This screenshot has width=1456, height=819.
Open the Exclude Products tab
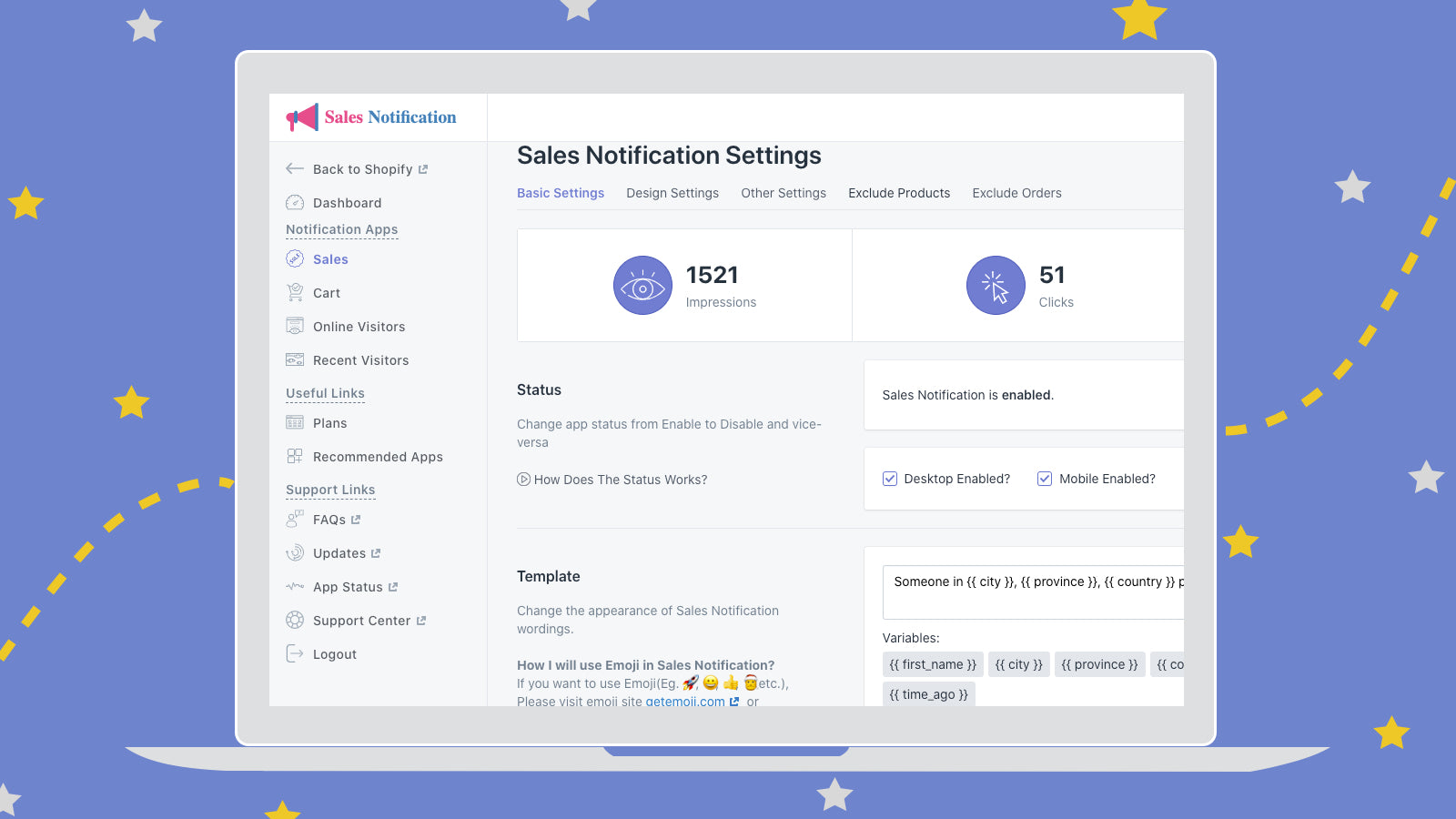point(899,193)
